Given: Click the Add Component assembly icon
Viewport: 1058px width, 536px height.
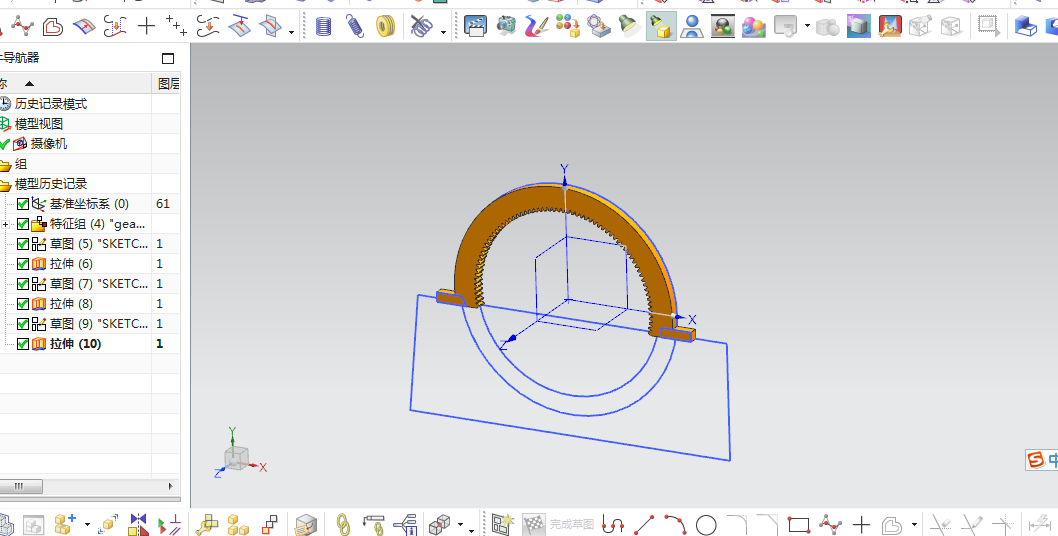Looking at the screenshot, I should (65, 523).
